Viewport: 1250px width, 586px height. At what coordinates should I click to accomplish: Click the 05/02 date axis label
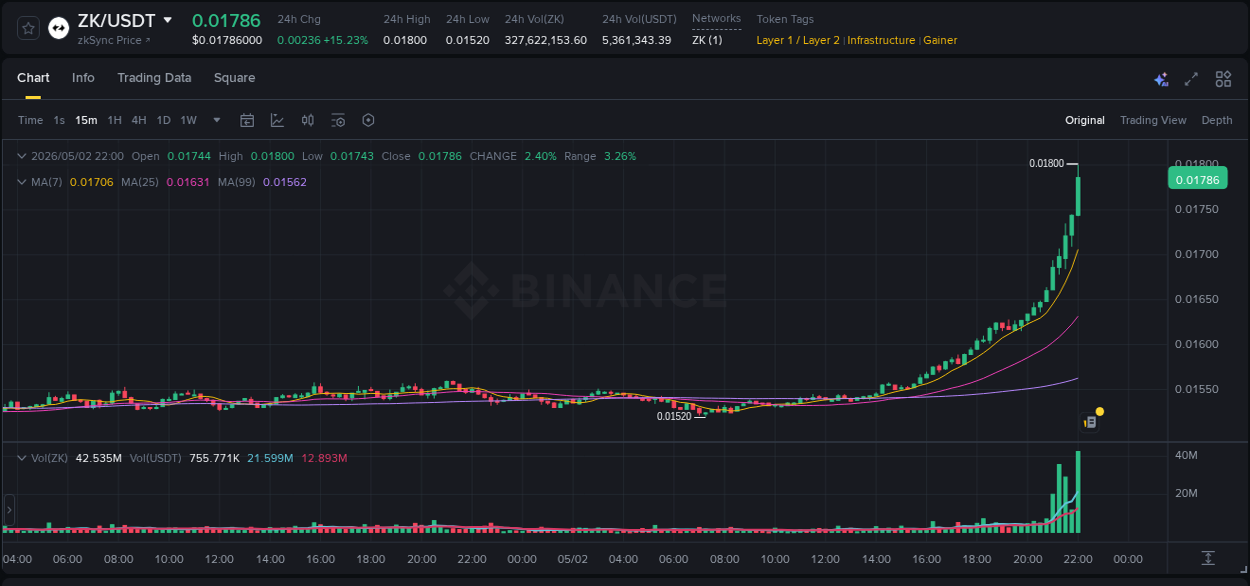[572, 559]
